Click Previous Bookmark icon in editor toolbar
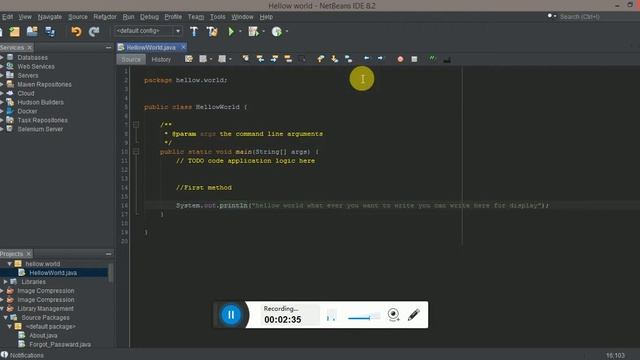Screen dimensions: 640x360 click(320, 59)
